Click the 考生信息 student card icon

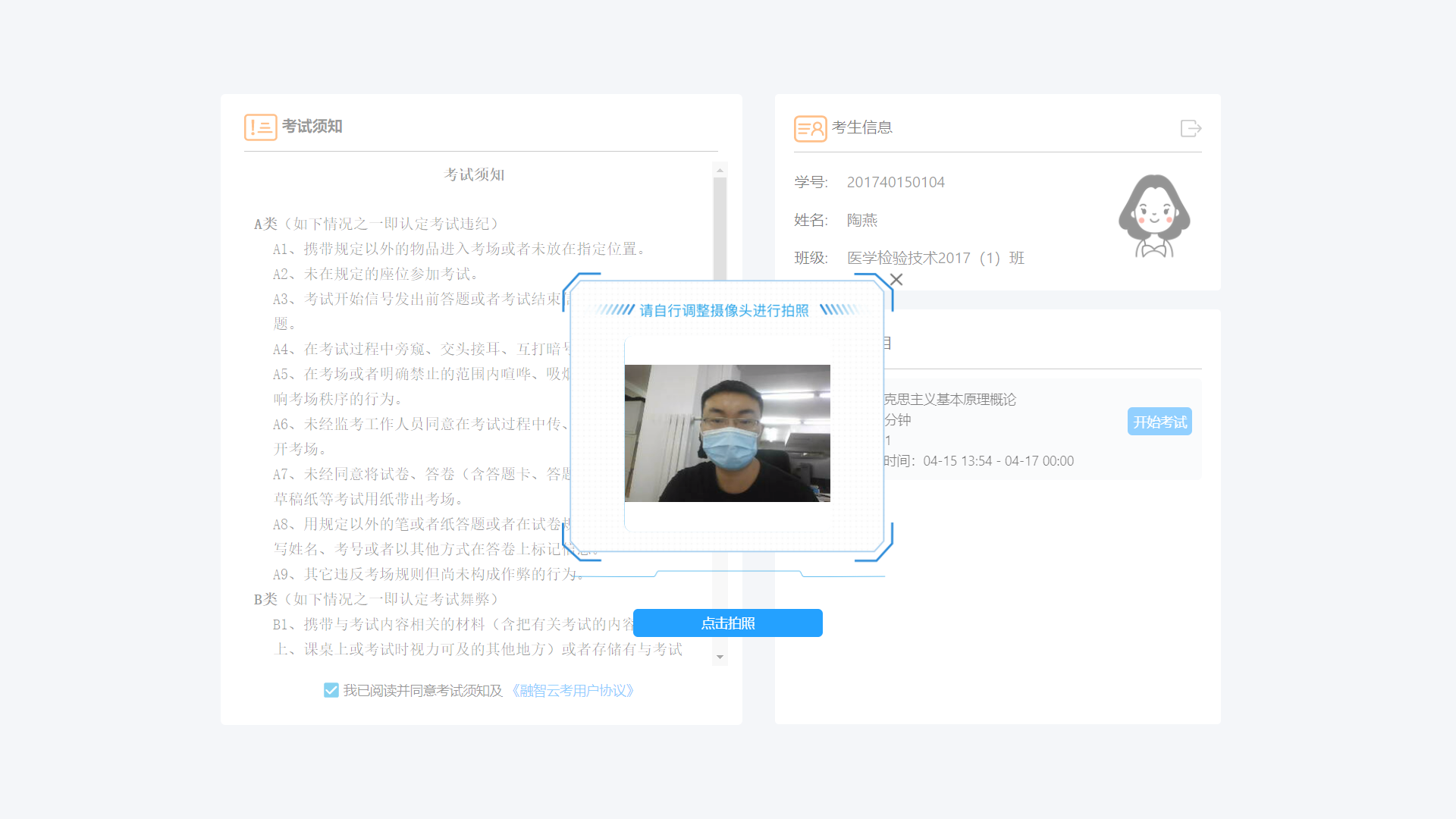coord(810,128)
